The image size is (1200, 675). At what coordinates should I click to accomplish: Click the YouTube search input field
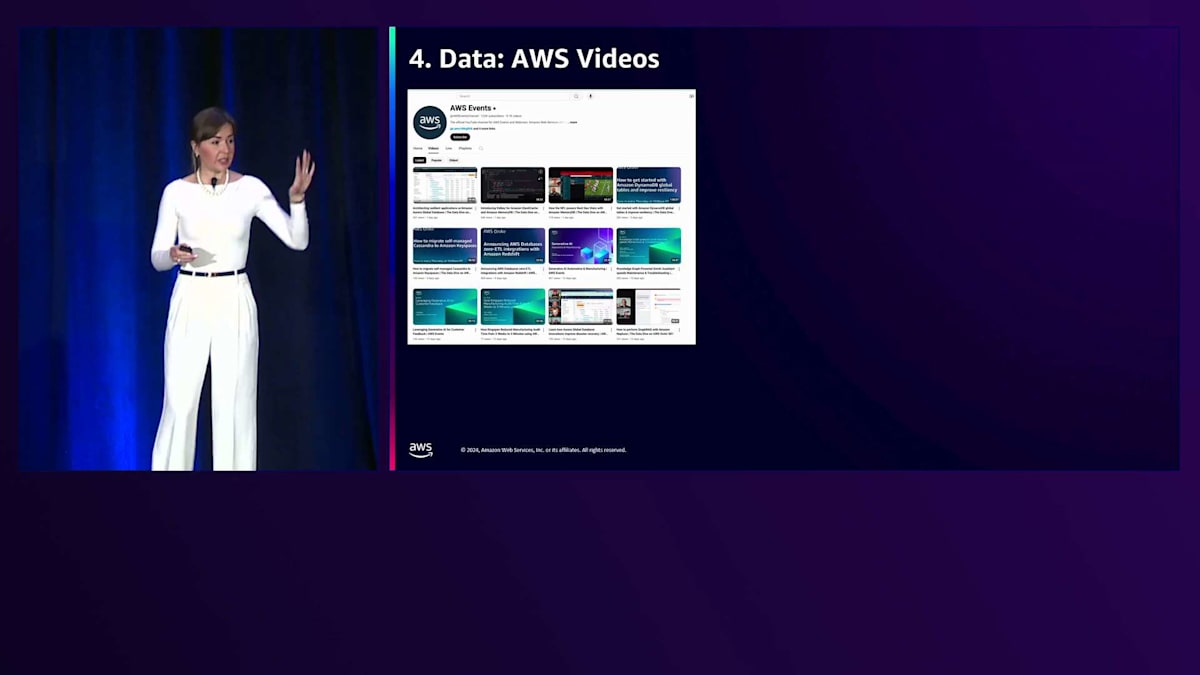[514, 96]
